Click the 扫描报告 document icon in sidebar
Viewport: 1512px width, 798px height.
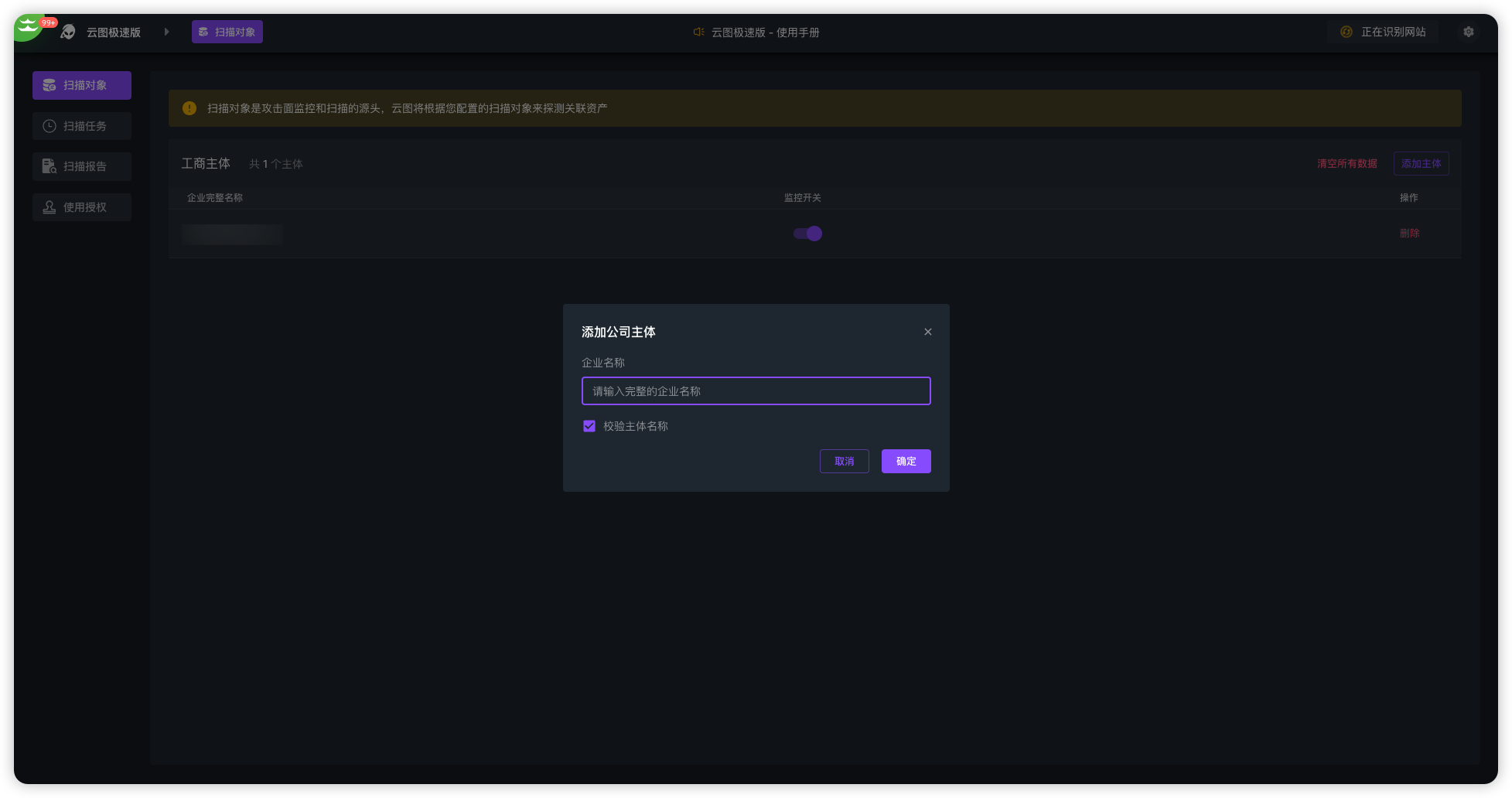49,166
